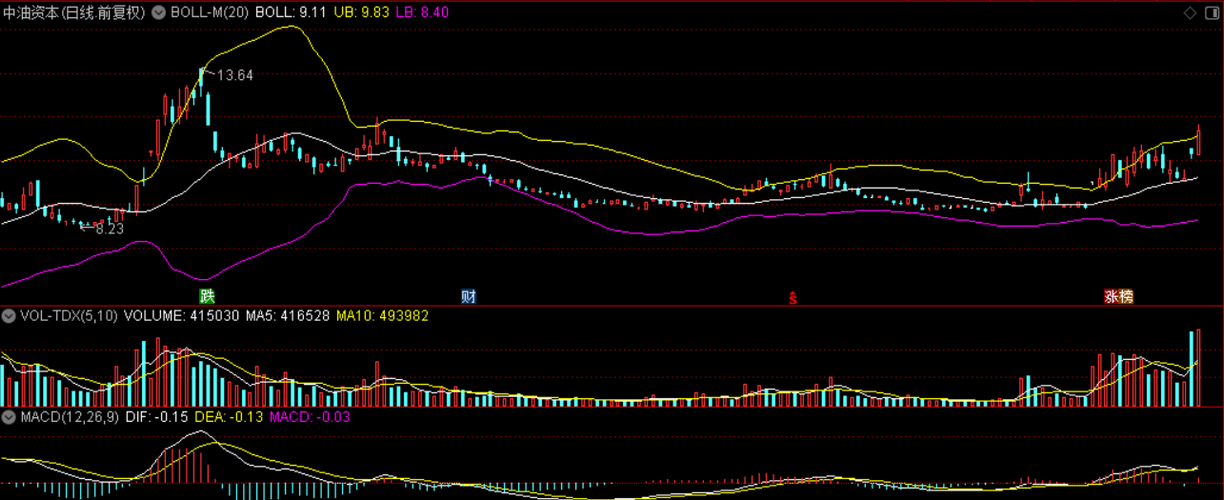Select the magenta LB: 8.40 label
The image size is (1224, 500).
[423, 13]
